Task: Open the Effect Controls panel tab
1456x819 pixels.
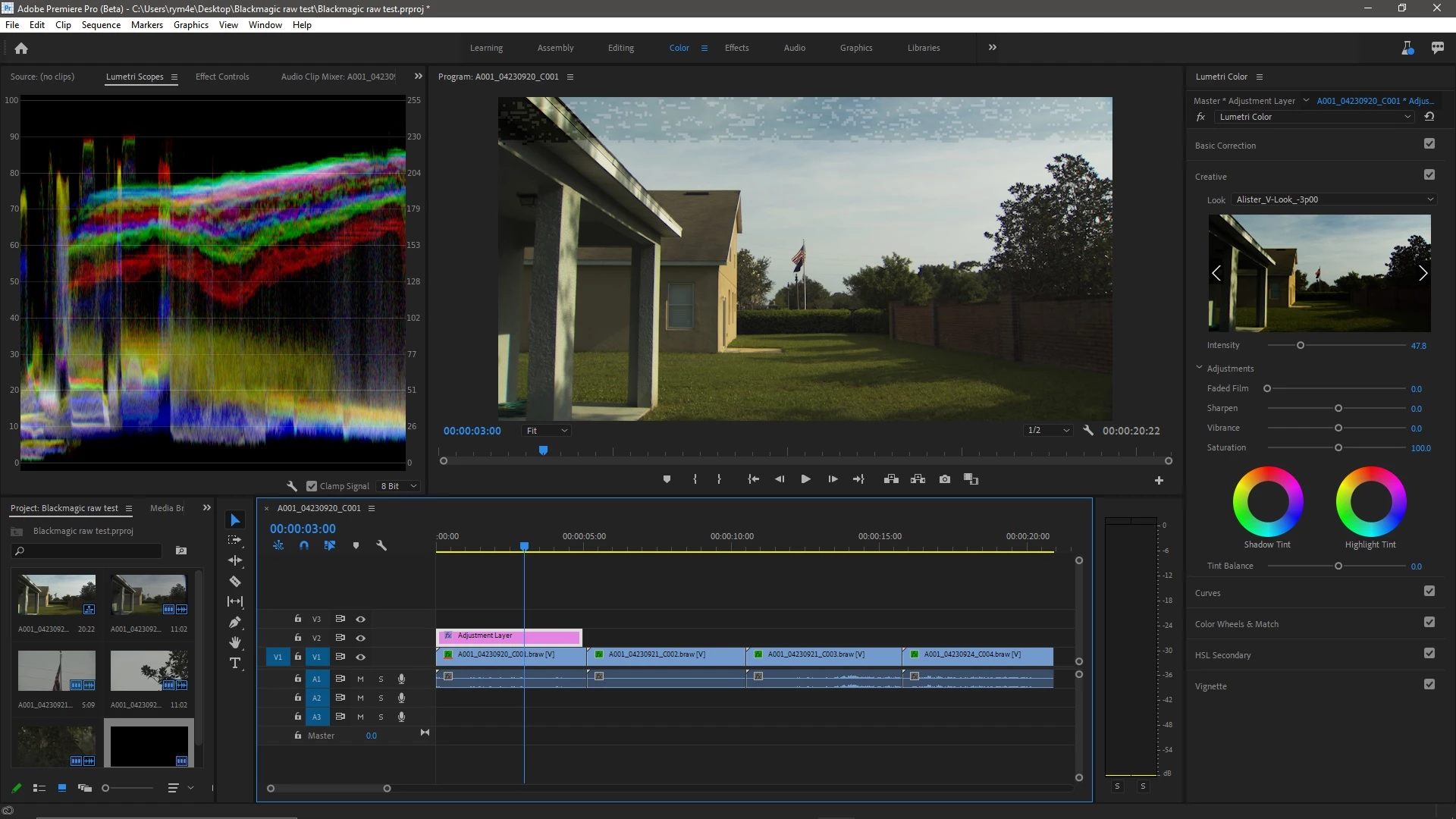Action: tap(221, 77)
